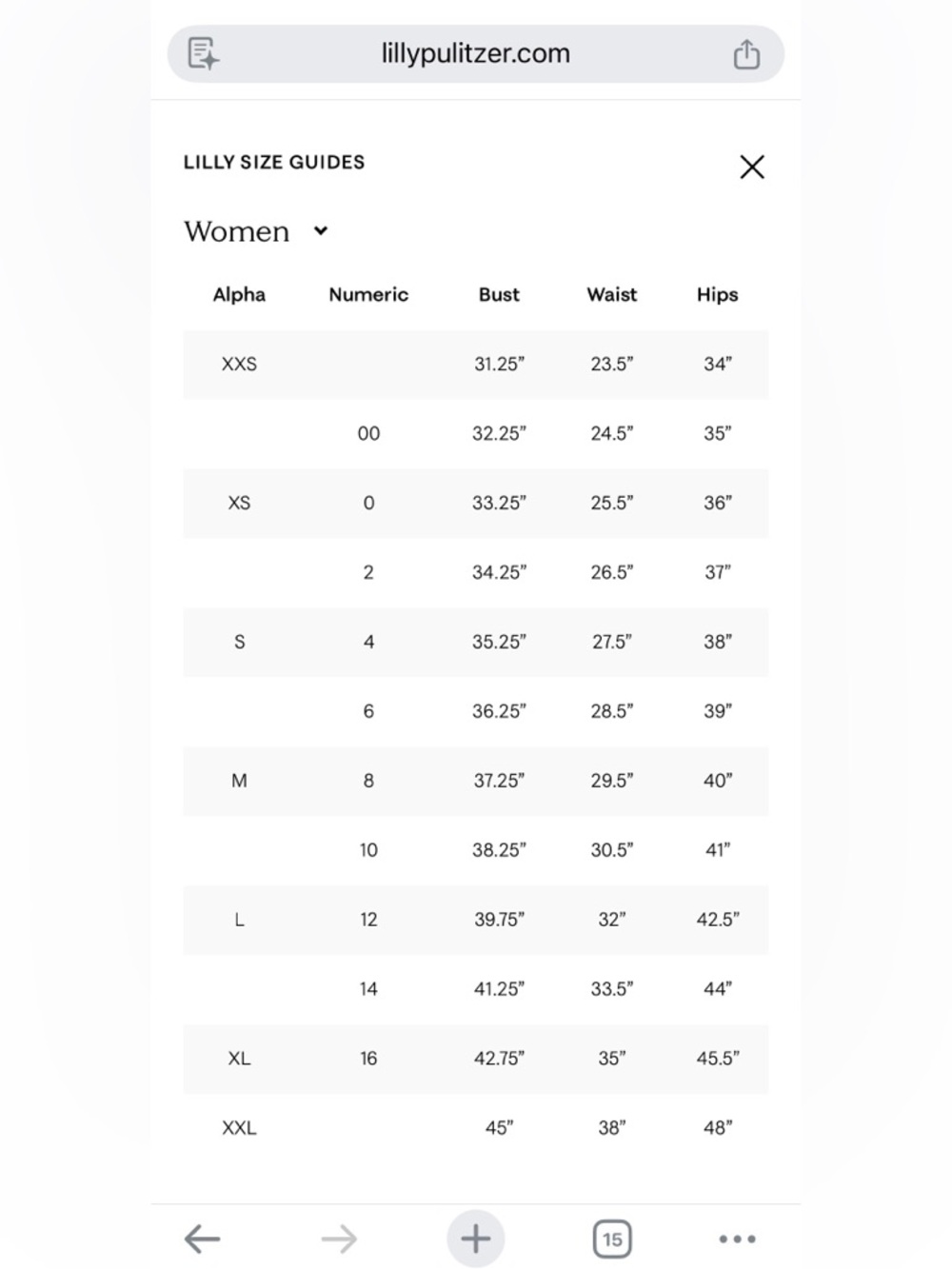952x1269 pixels.
Task: Click the Lilly Size Guides heading
Action: (274, 162)
